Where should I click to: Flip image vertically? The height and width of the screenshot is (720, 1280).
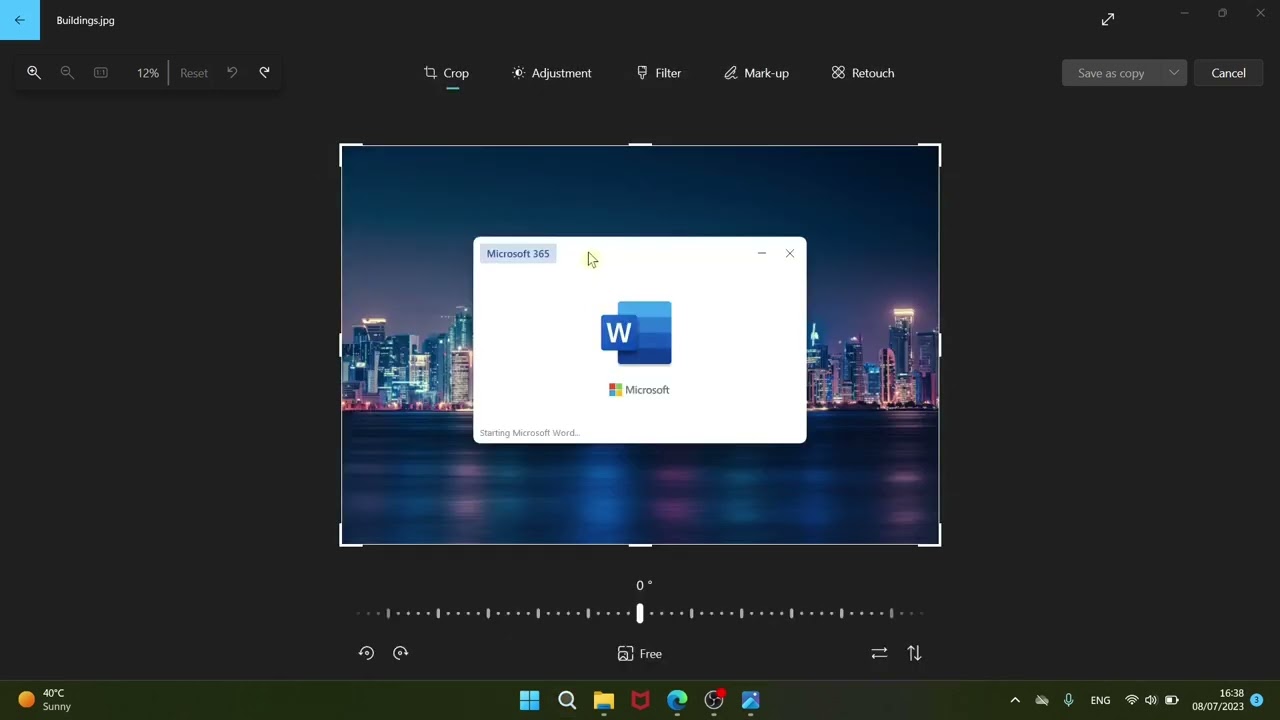(914, 653)
